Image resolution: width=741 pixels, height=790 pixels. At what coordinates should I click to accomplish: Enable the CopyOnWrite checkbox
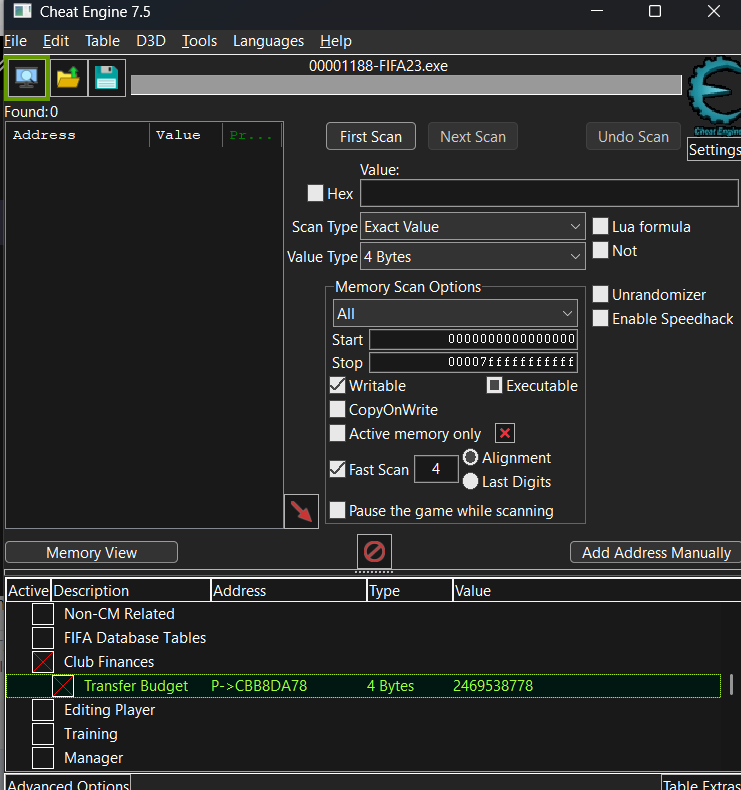click(x=338, y=409)
